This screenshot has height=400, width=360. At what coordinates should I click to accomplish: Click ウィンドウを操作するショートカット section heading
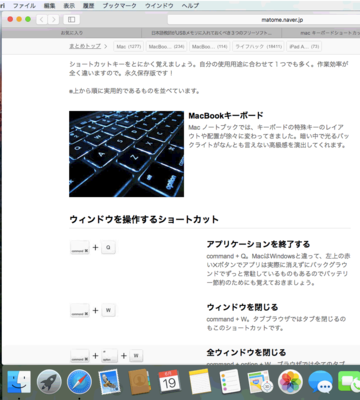[x=144, y=219]
